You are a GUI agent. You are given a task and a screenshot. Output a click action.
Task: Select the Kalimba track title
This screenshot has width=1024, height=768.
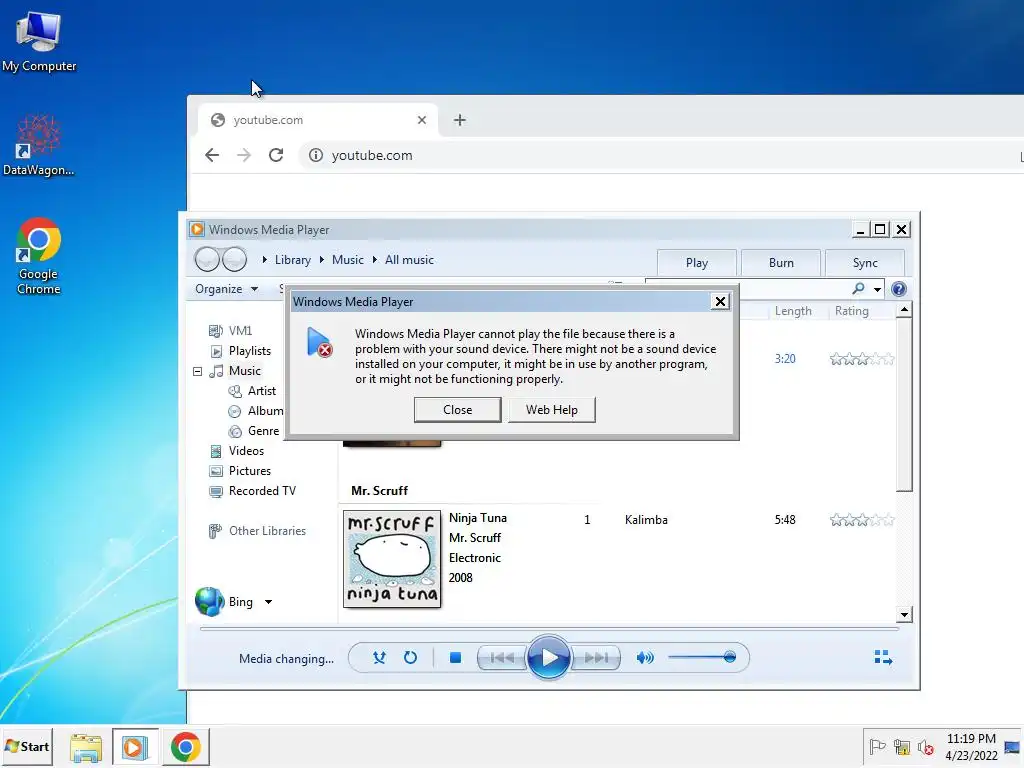[x=646, y=520]
